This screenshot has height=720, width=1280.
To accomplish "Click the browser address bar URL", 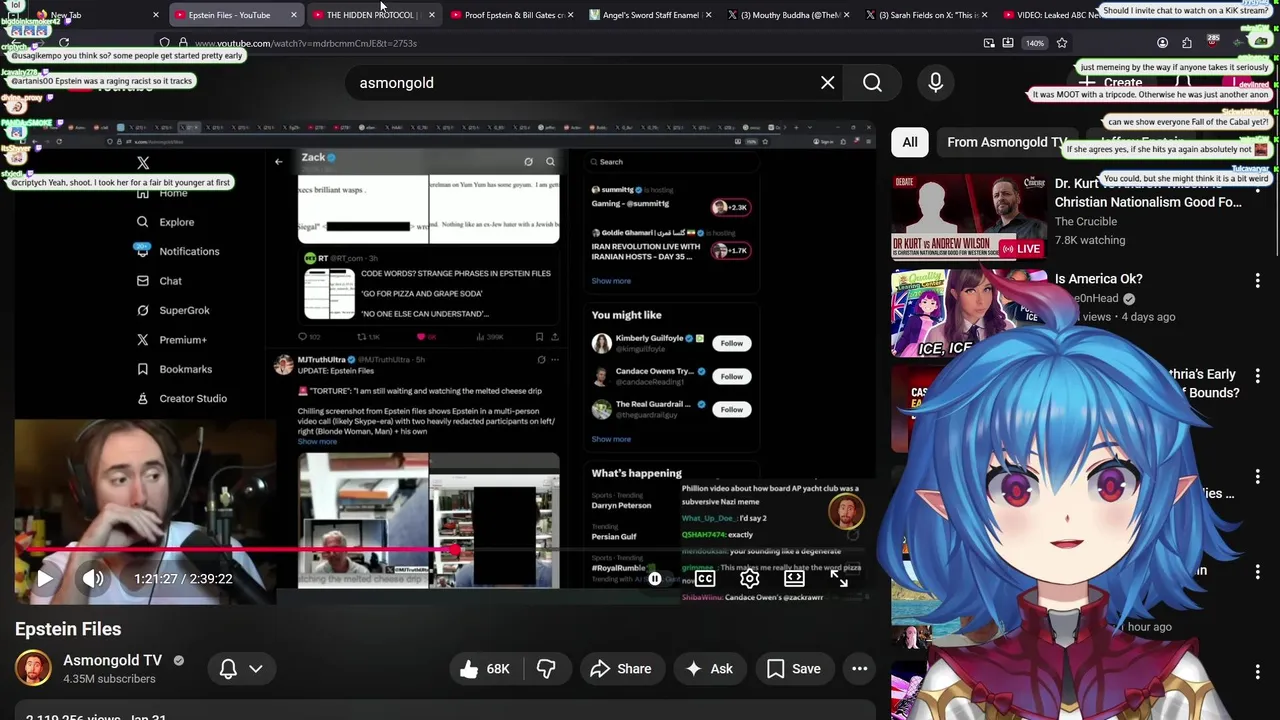I will click(306, 43).
